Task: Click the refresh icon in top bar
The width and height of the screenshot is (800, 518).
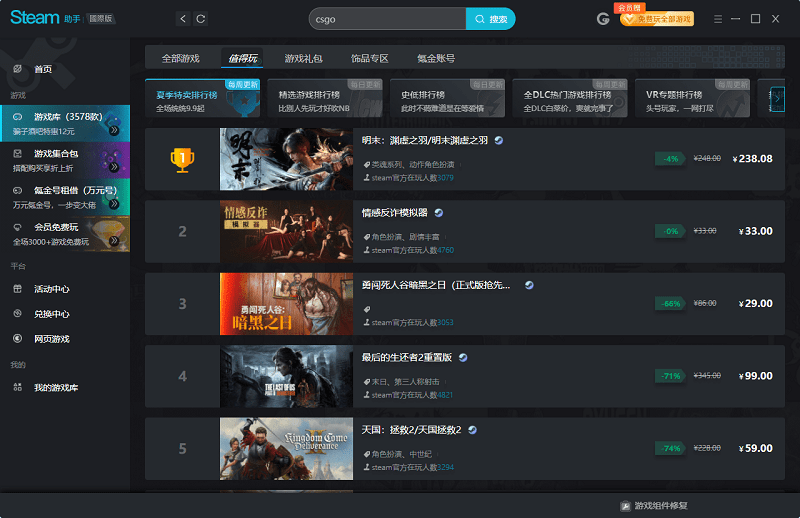Action: point(201,19)
